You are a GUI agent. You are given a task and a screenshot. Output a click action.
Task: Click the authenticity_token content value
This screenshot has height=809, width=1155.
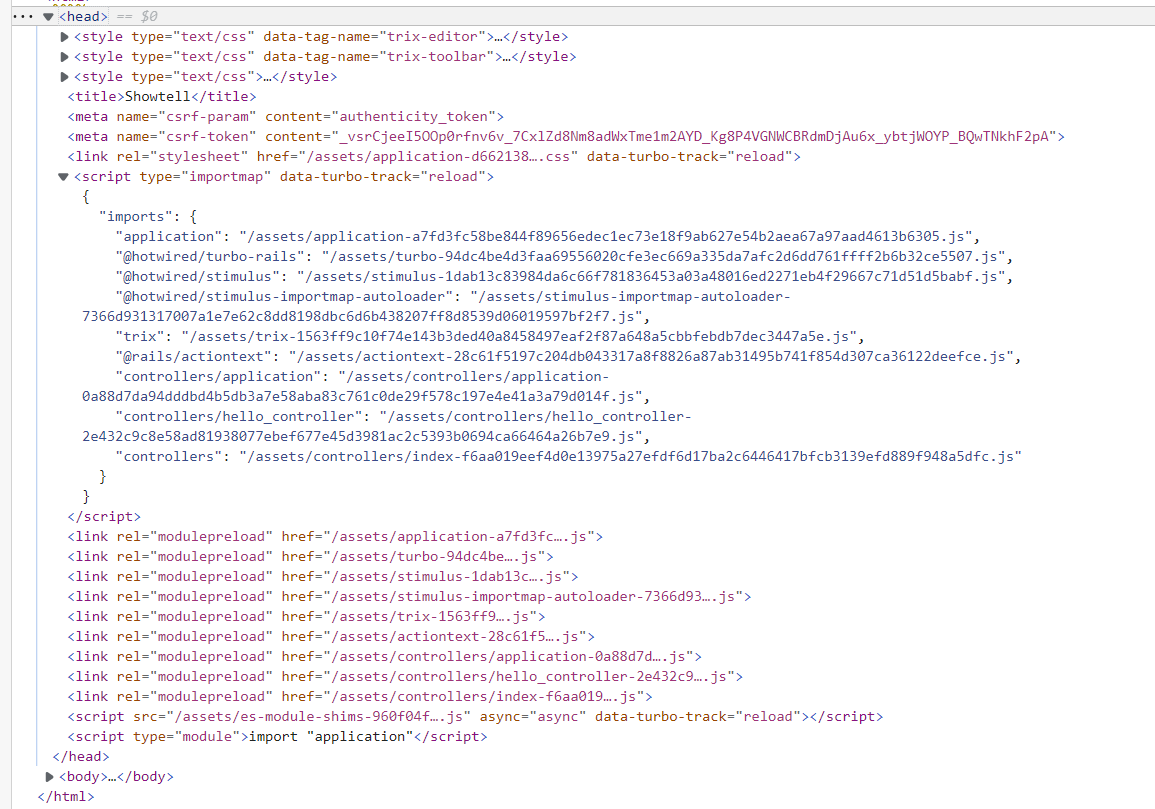(413, 116)
